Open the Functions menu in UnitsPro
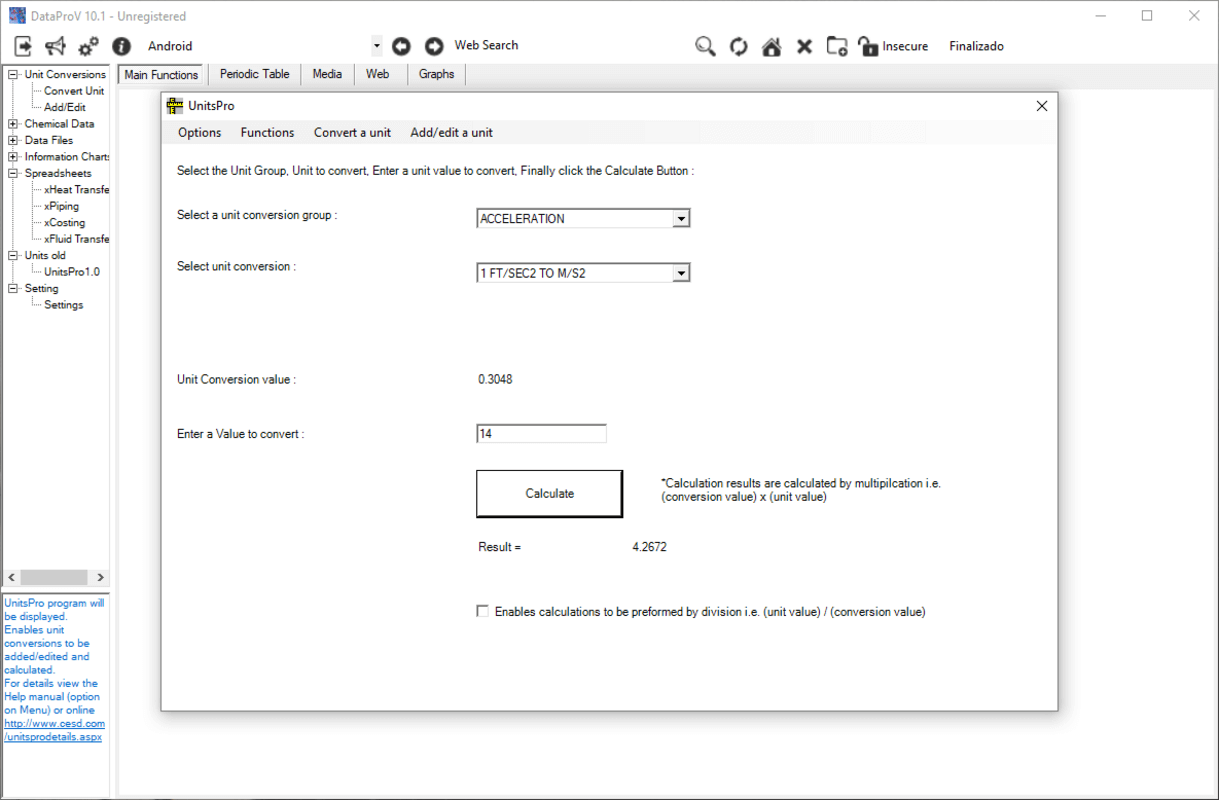1219x800 pixels. tap(267, 132)
